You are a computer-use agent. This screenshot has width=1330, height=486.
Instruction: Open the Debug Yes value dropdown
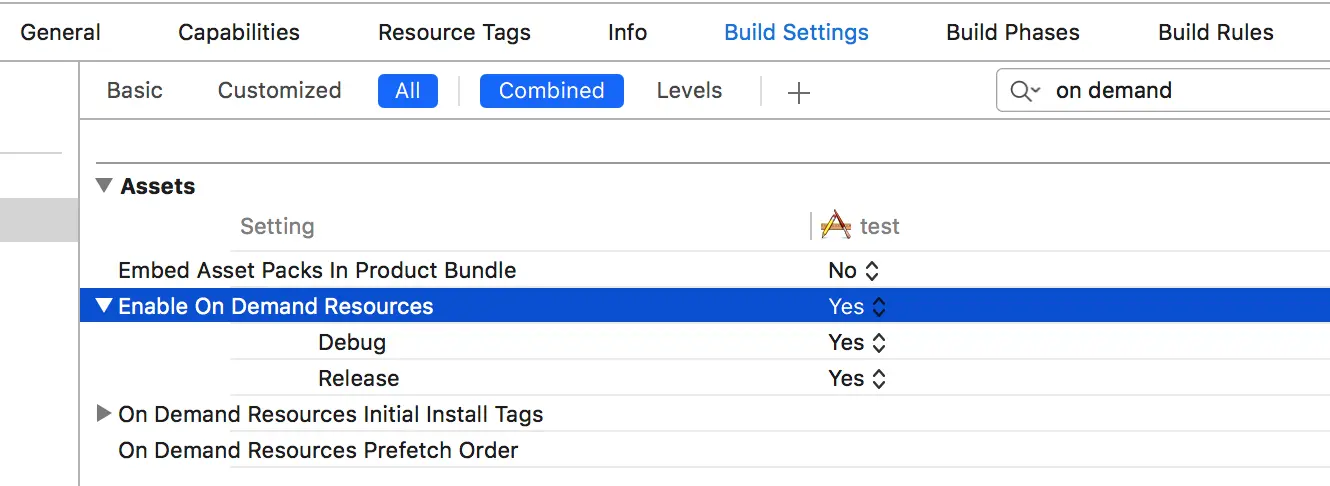[857, 342]
